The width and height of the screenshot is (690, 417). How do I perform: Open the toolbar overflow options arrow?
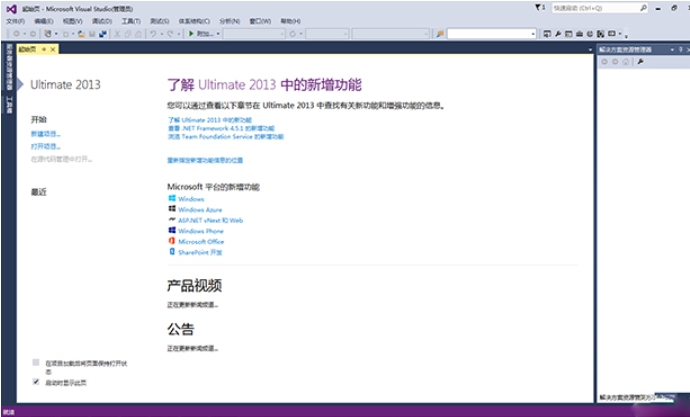tap(626, 35)
